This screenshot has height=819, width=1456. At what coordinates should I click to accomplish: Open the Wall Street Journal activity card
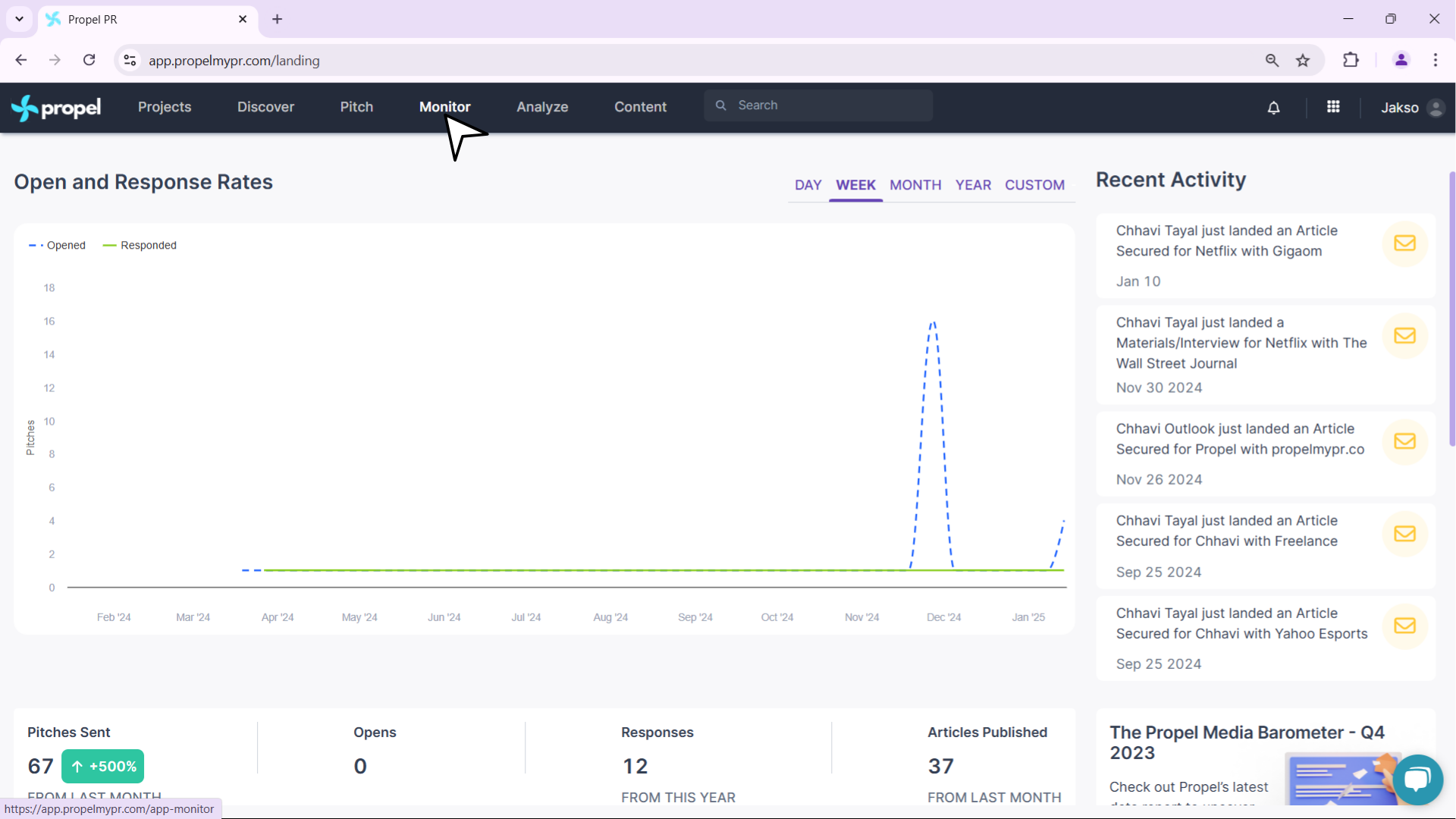[1266, 355]
